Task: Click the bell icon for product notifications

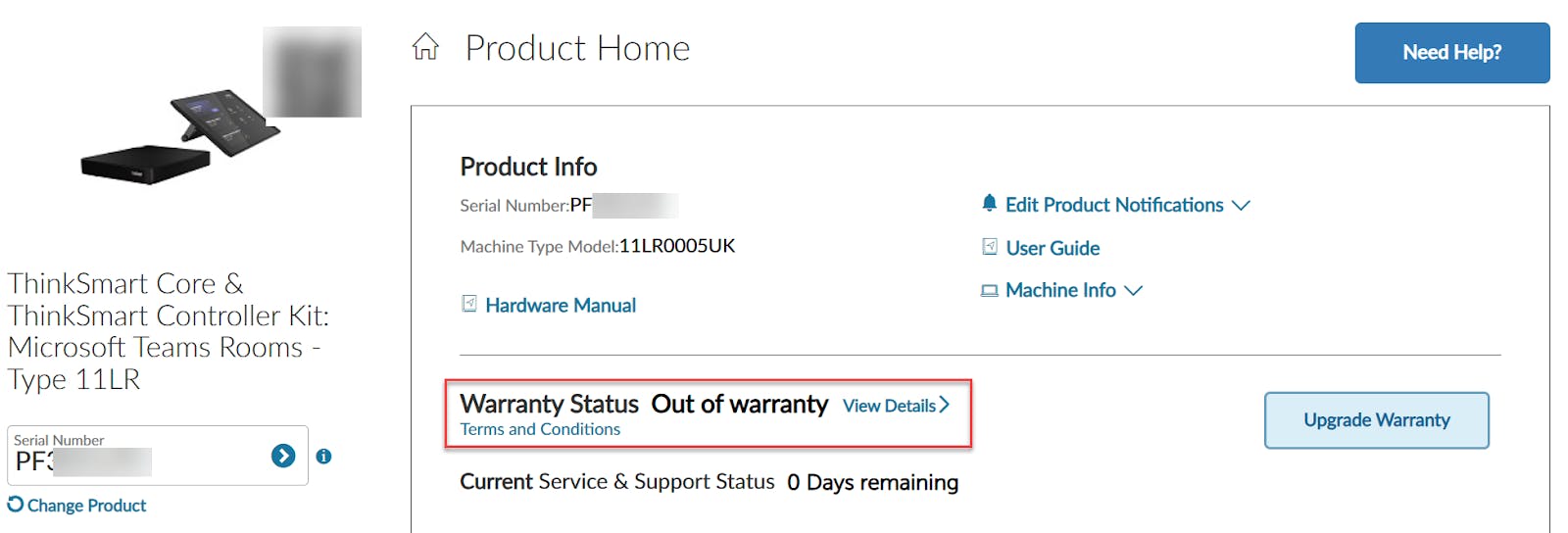Action: coord(989,204)
